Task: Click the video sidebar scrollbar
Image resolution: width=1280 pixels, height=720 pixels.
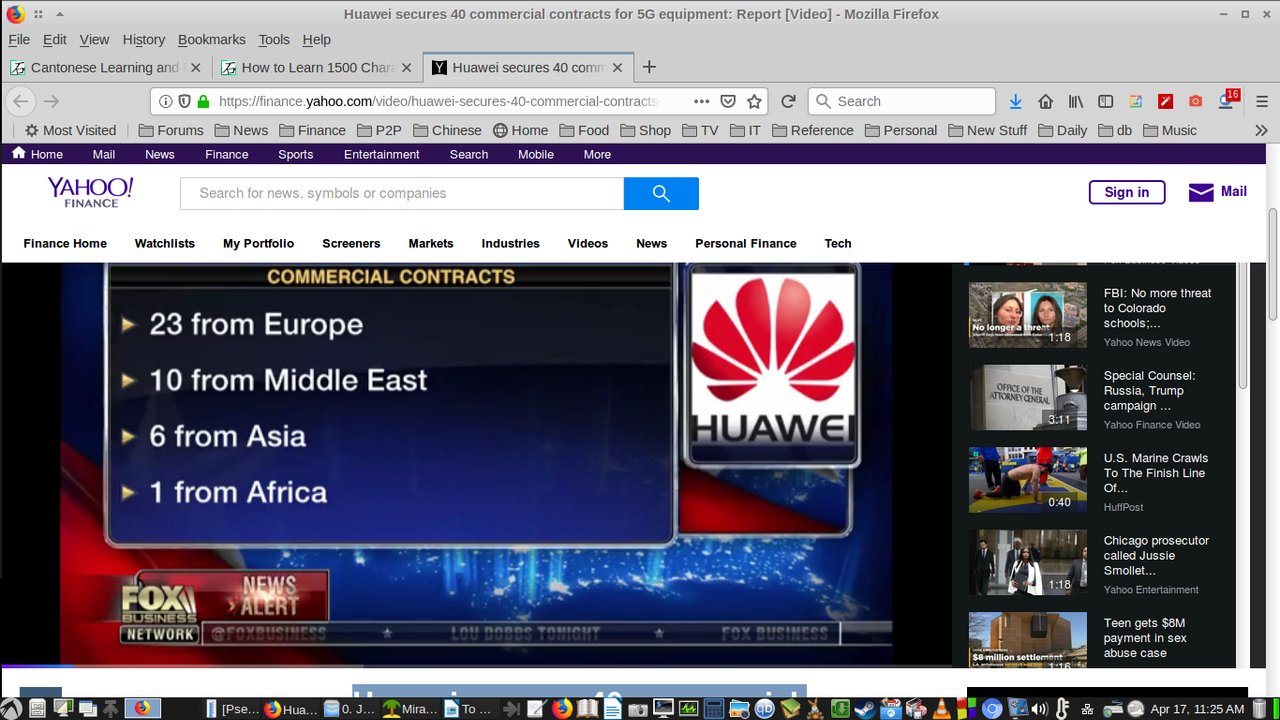Action: (x=1243, y=325)
